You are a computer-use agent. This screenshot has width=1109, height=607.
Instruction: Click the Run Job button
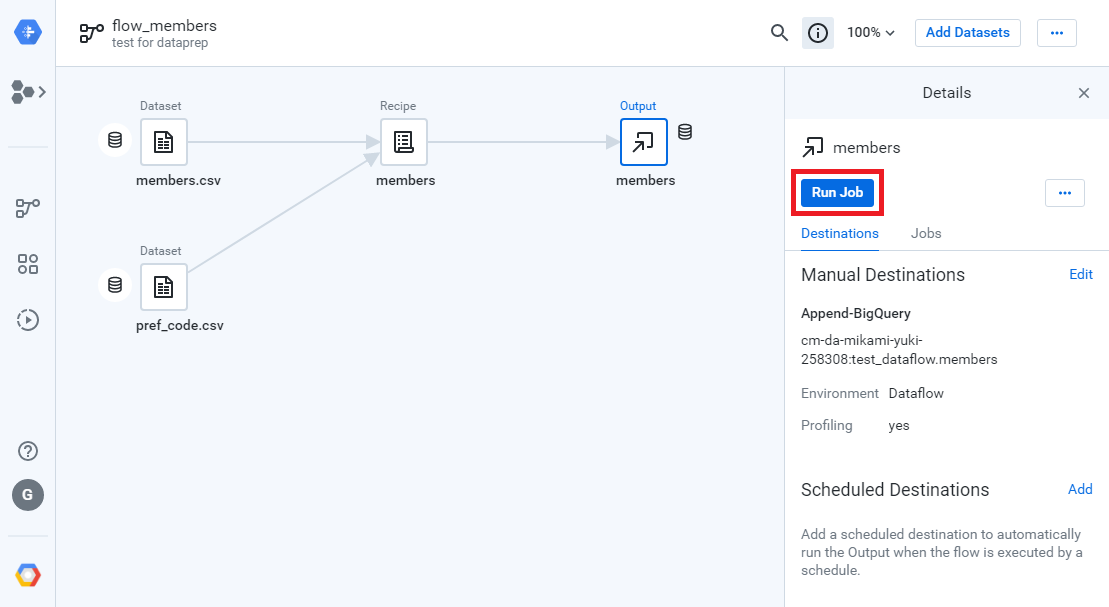[x=837, y=192]
